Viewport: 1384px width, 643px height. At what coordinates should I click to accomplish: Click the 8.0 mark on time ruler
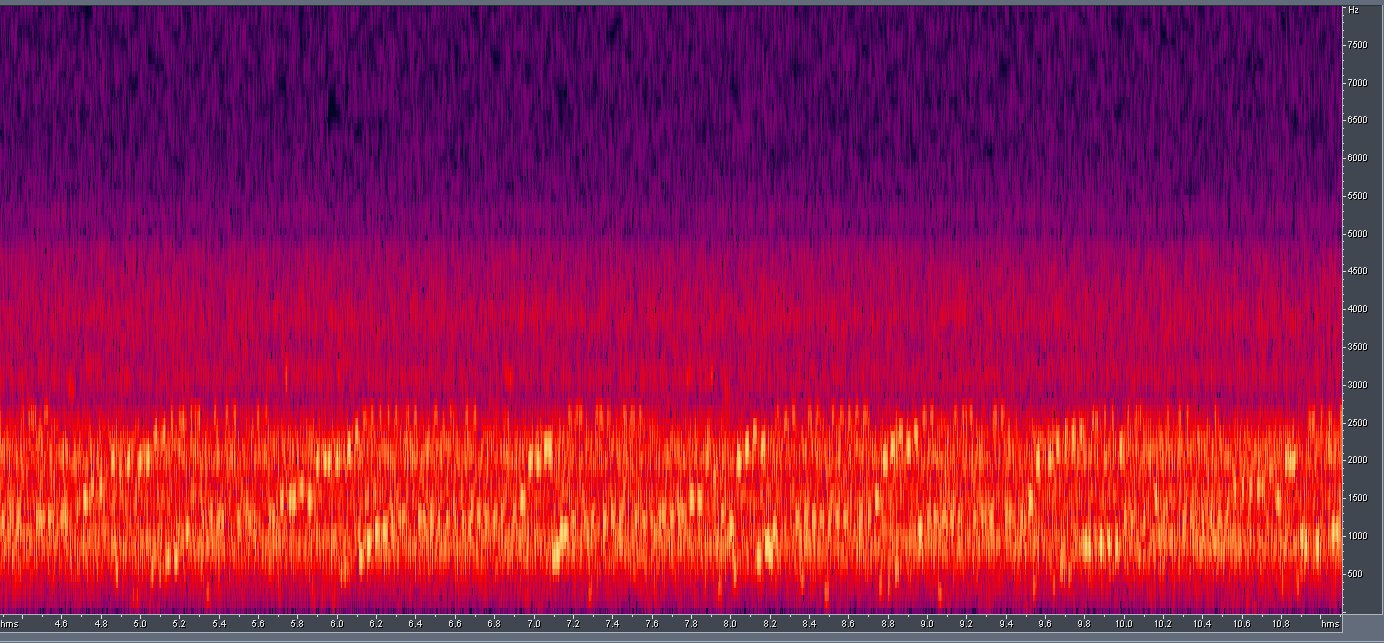coord(730,623)
